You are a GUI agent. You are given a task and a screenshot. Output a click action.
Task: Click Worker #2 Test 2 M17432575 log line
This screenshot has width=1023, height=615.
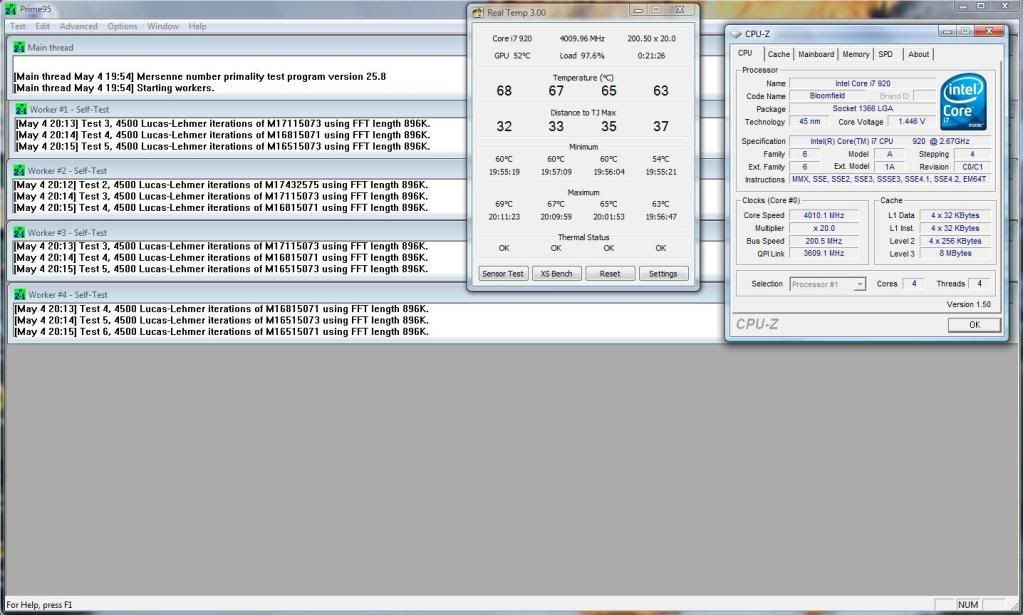pyautogui.click(x=221, y=185)
